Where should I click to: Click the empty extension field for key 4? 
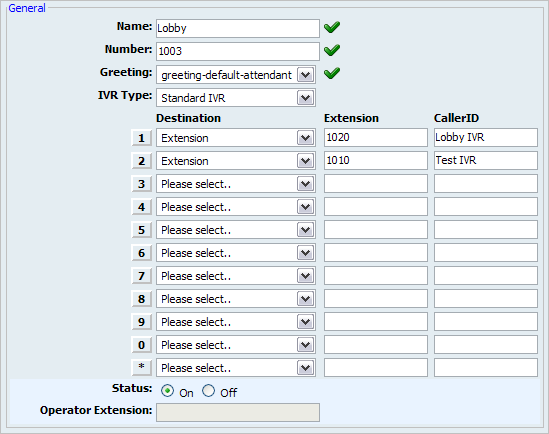tap(376, 206)
